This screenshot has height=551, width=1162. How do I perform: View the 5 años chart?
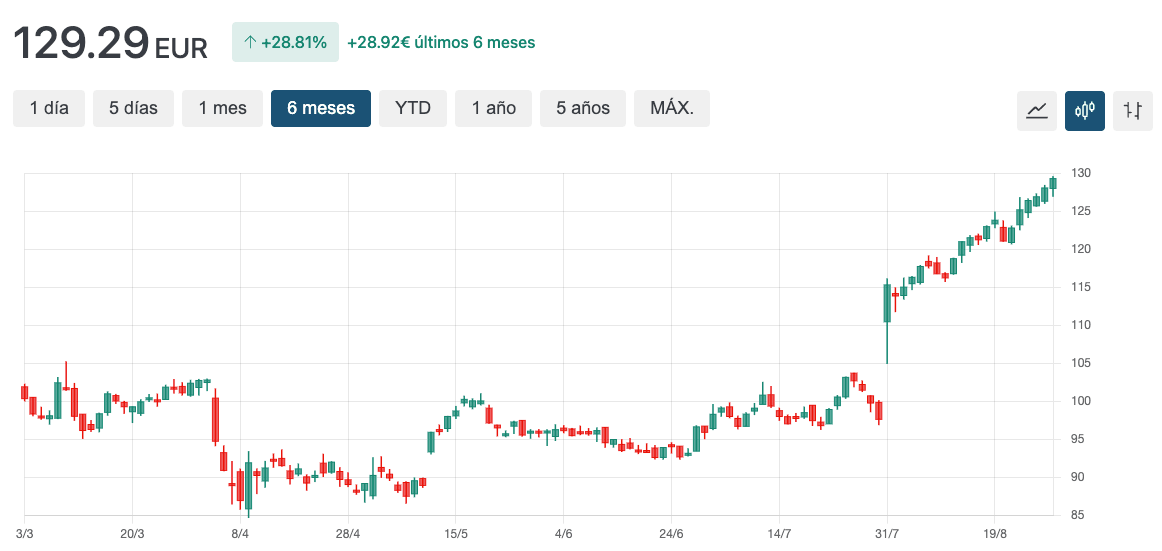[582, 108]
